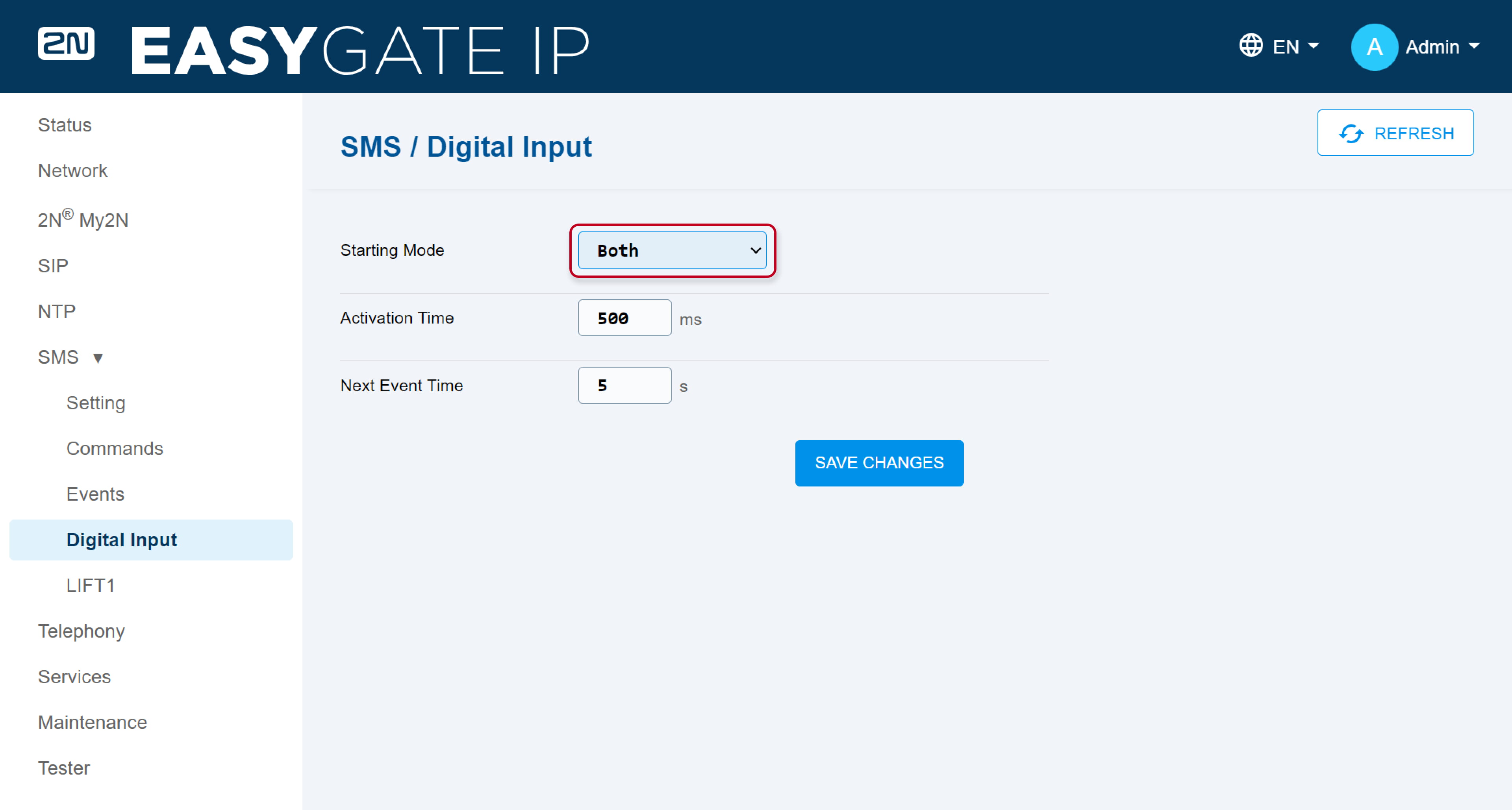Click the EASYGATE IP title
Image resolution: width=1512 pixels, height=810 pixels.
tap(360, 50)
